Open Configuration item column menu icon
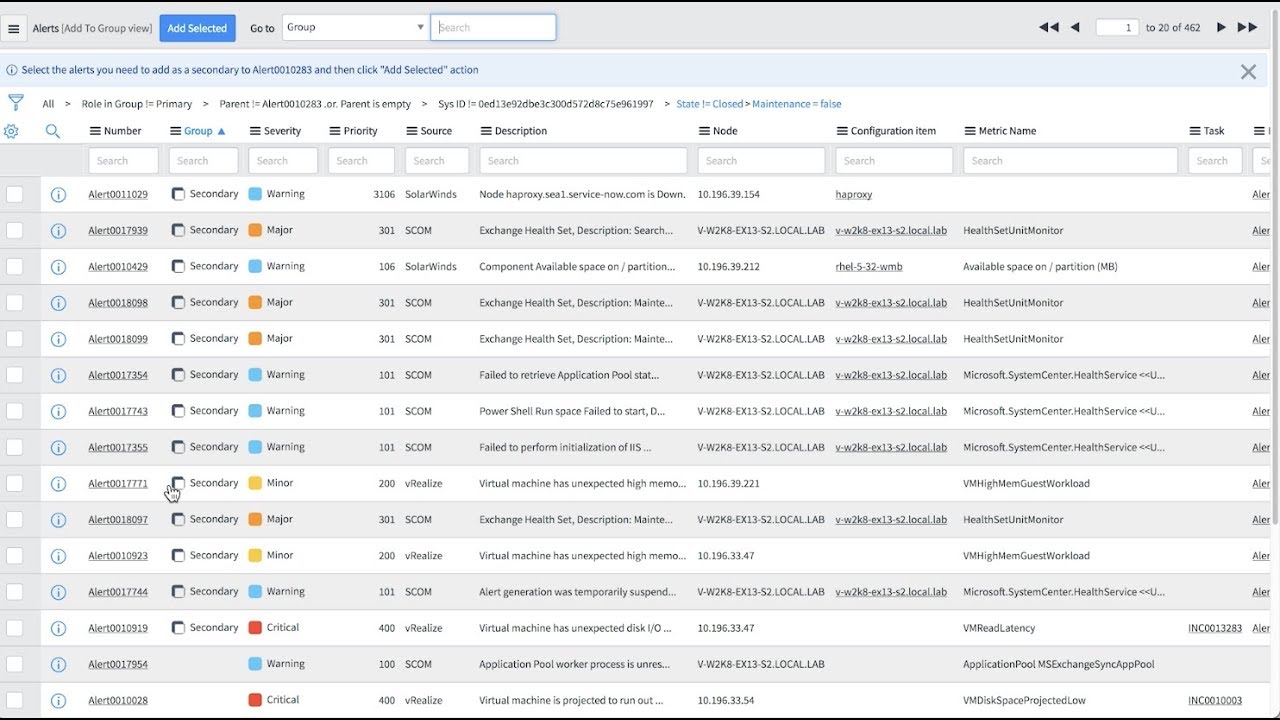1280x720 pixels. click(x=842, y=131)
